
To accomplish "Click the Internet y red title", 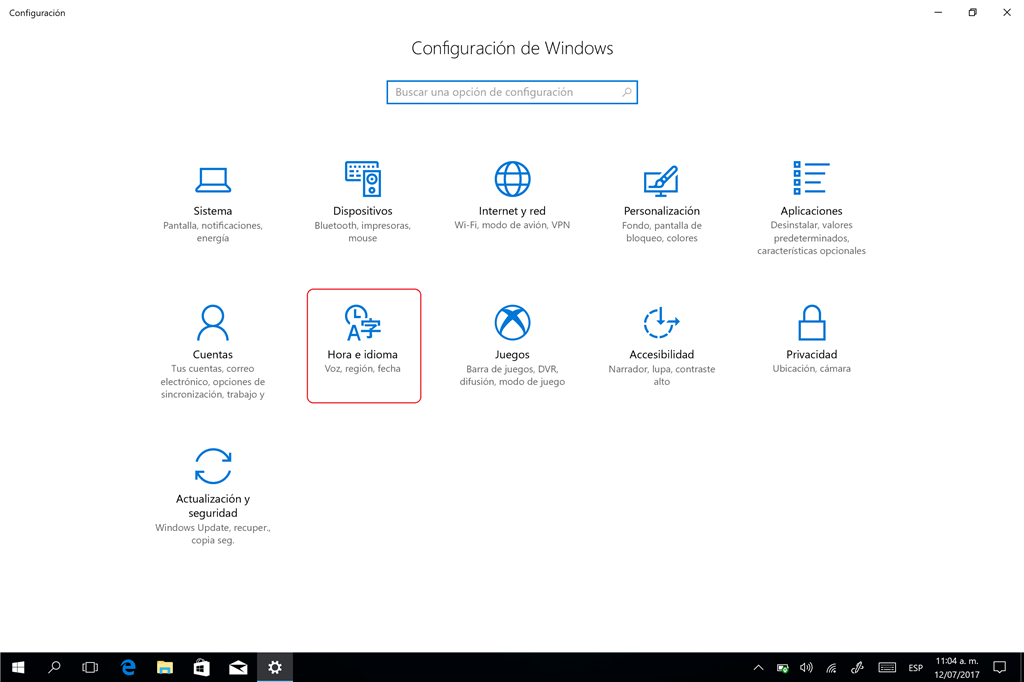I will (x=512, y=211).
